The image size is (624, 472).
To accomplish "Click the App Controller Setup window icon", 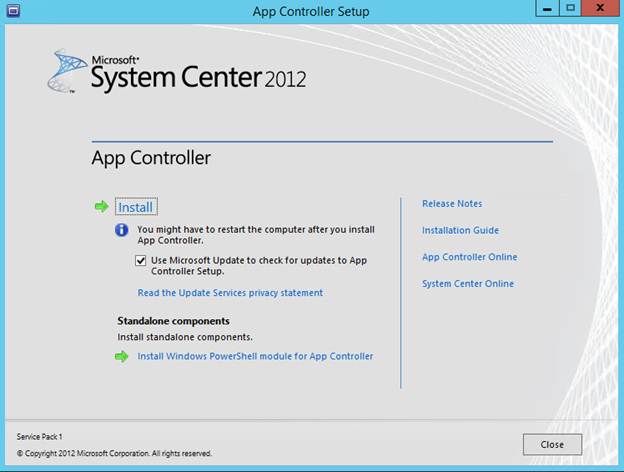I will click(13, 10).
